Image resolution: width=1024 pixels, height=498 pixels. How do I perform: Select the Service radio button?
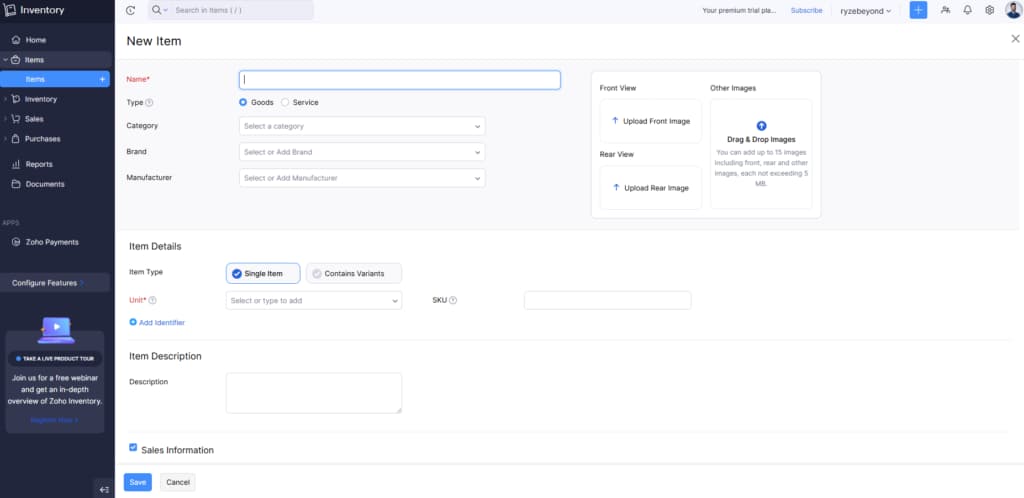click(285, 102)
